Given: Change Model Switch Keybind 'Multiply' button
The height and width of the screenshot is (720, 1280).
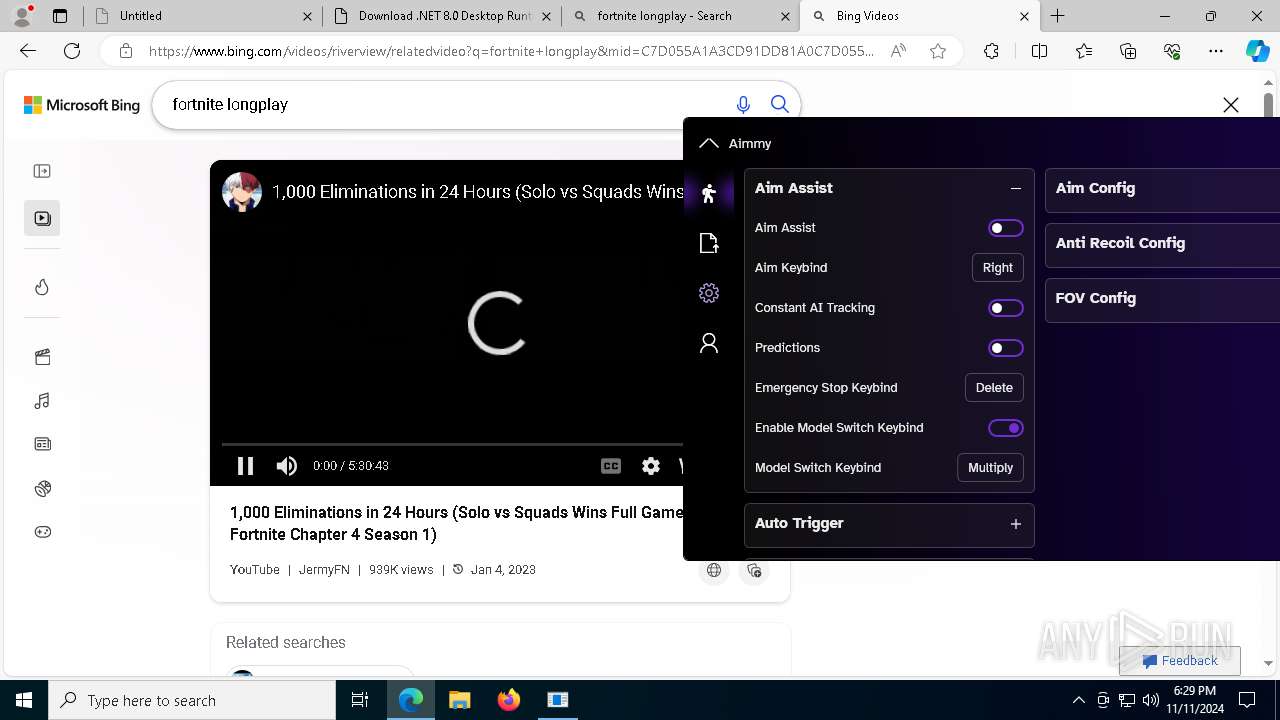Looking at the screenshot, I should click(x=990, y=468).
